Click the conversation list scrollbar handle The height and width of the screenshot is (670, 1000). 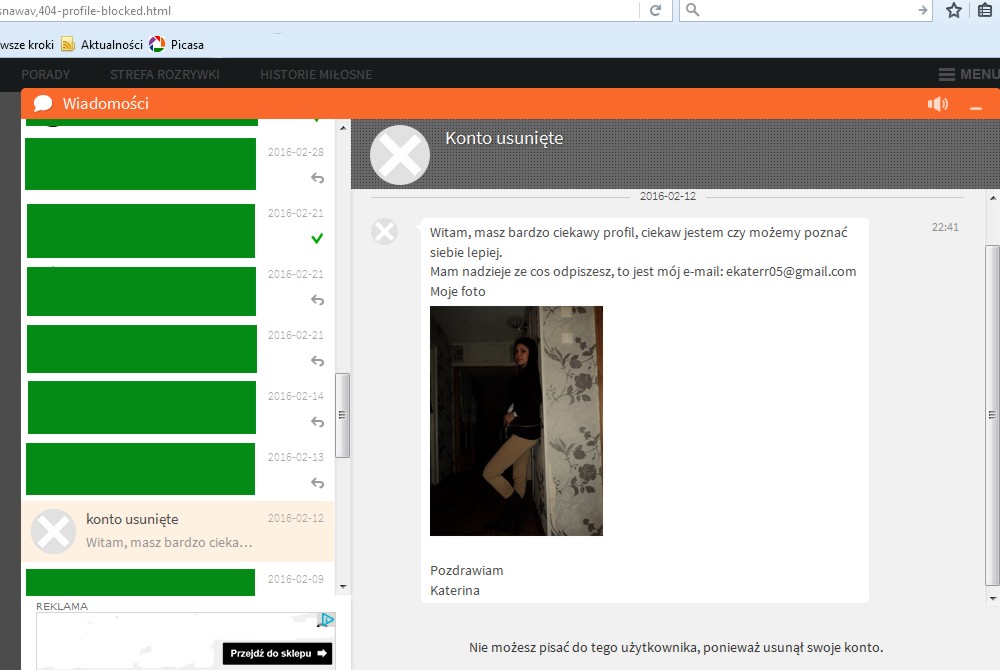point(342,415)
